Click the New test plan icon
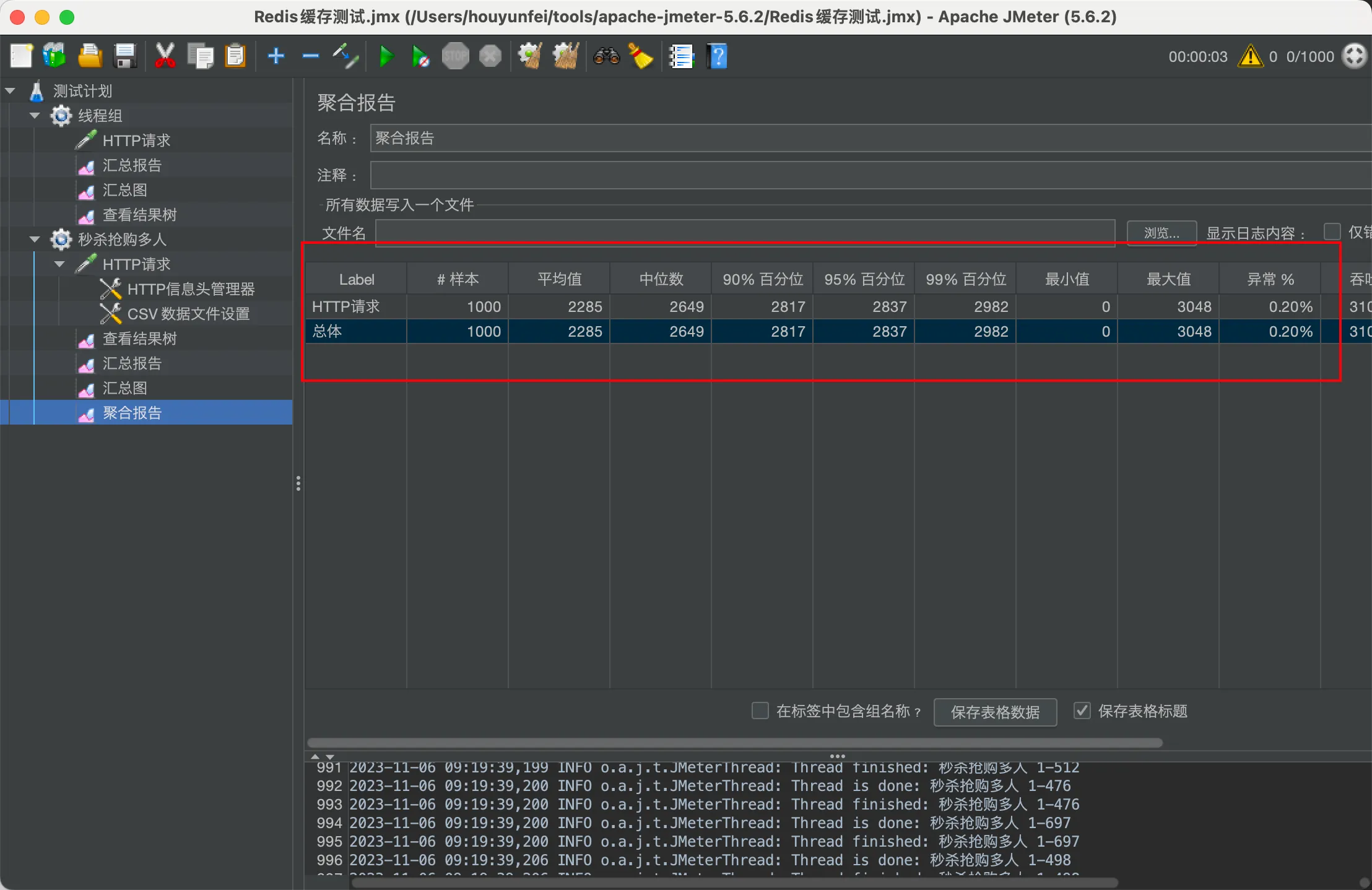This screenshot has width=1372, height=890. [21, 56]
